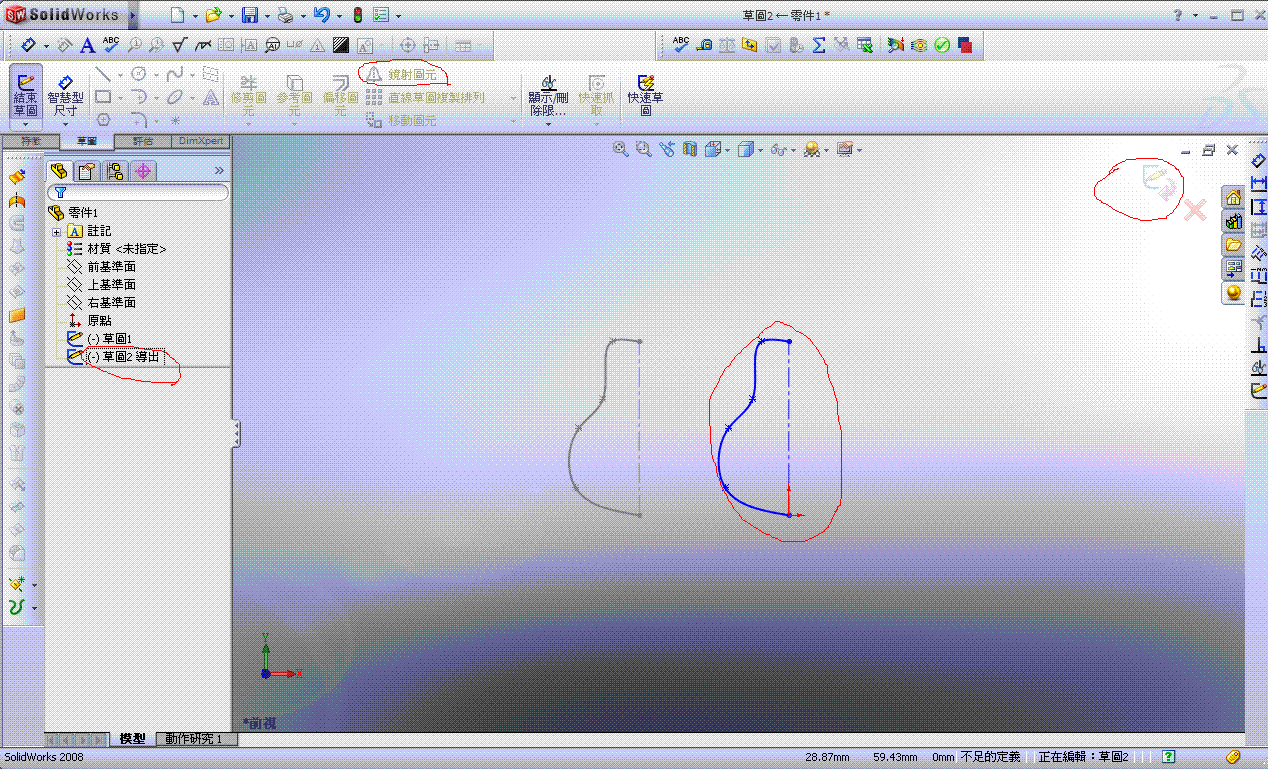Click the panel collapse handle on tree edge
The image size is (1268, 769).
click(x=236, y=433)
